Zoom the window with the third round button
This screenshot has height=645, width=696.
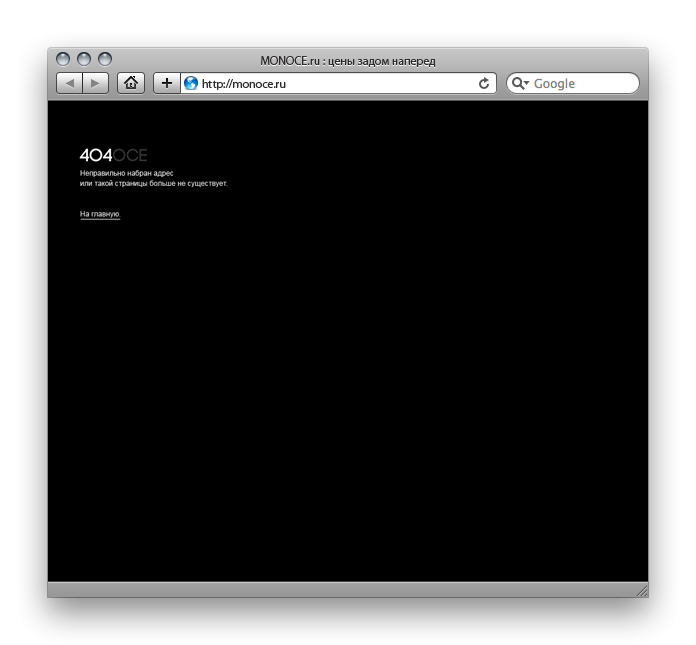pyautogui.click(x=105, y=59)
